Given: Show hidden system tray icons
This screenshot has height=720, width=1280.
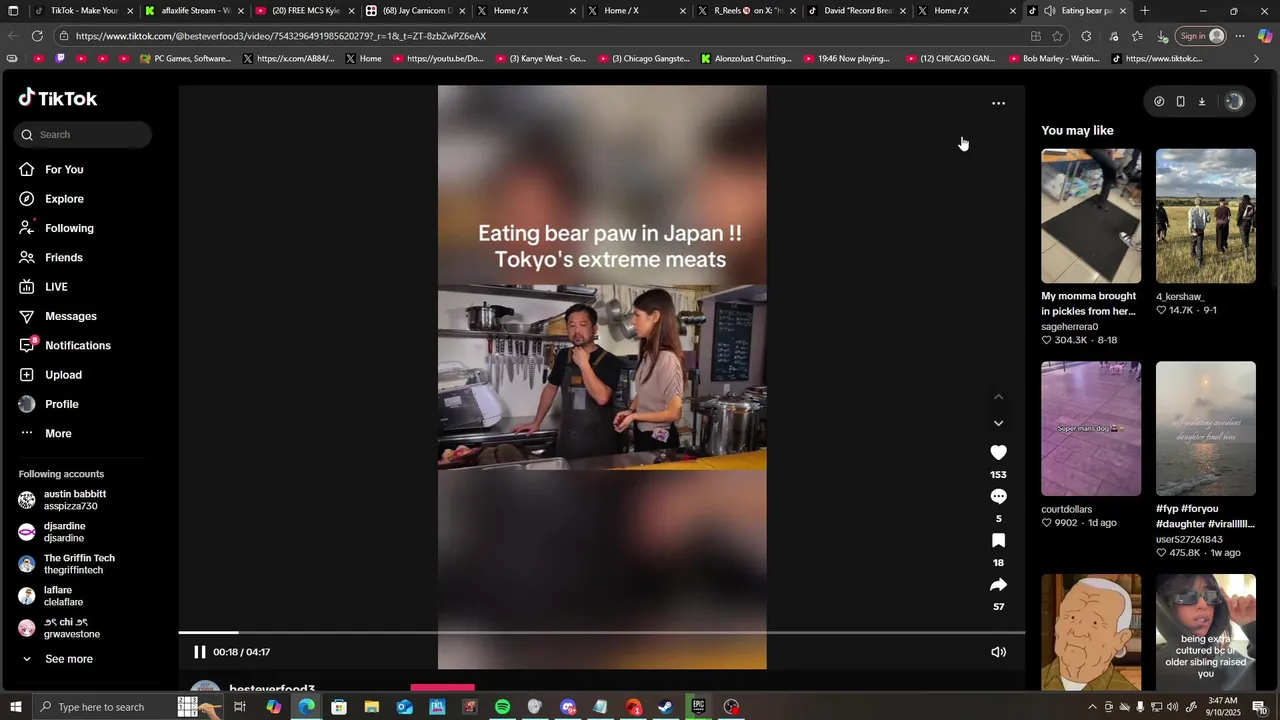Looking at the screenshot, I should (x=1092, y=707).
